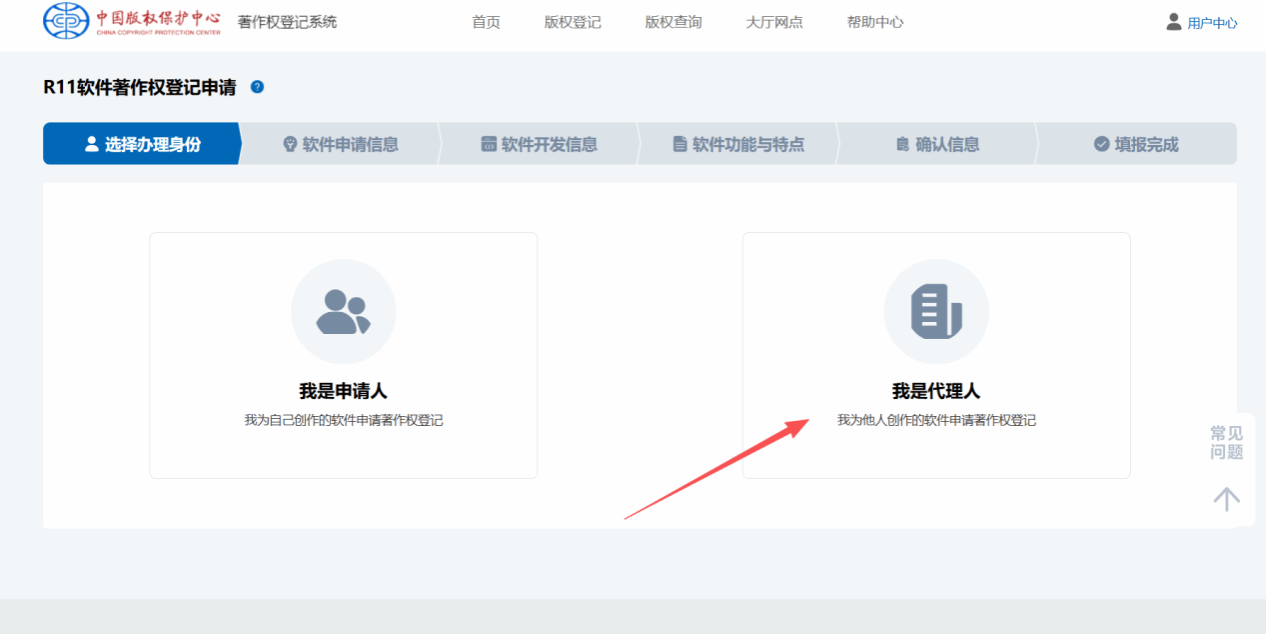Image resolution: width=1266 pixels, height=634 pixels.
Task: Click the agent document icon
Action: click(936, 312)
